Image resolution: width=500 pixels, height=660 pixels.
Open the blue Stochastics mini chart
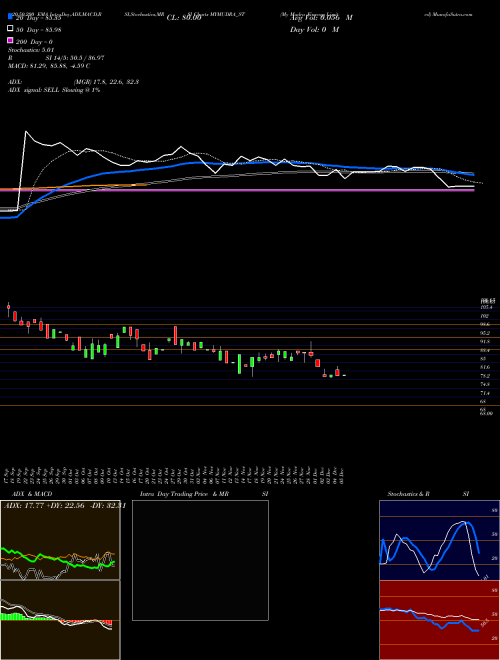click(x=439, y=540)
